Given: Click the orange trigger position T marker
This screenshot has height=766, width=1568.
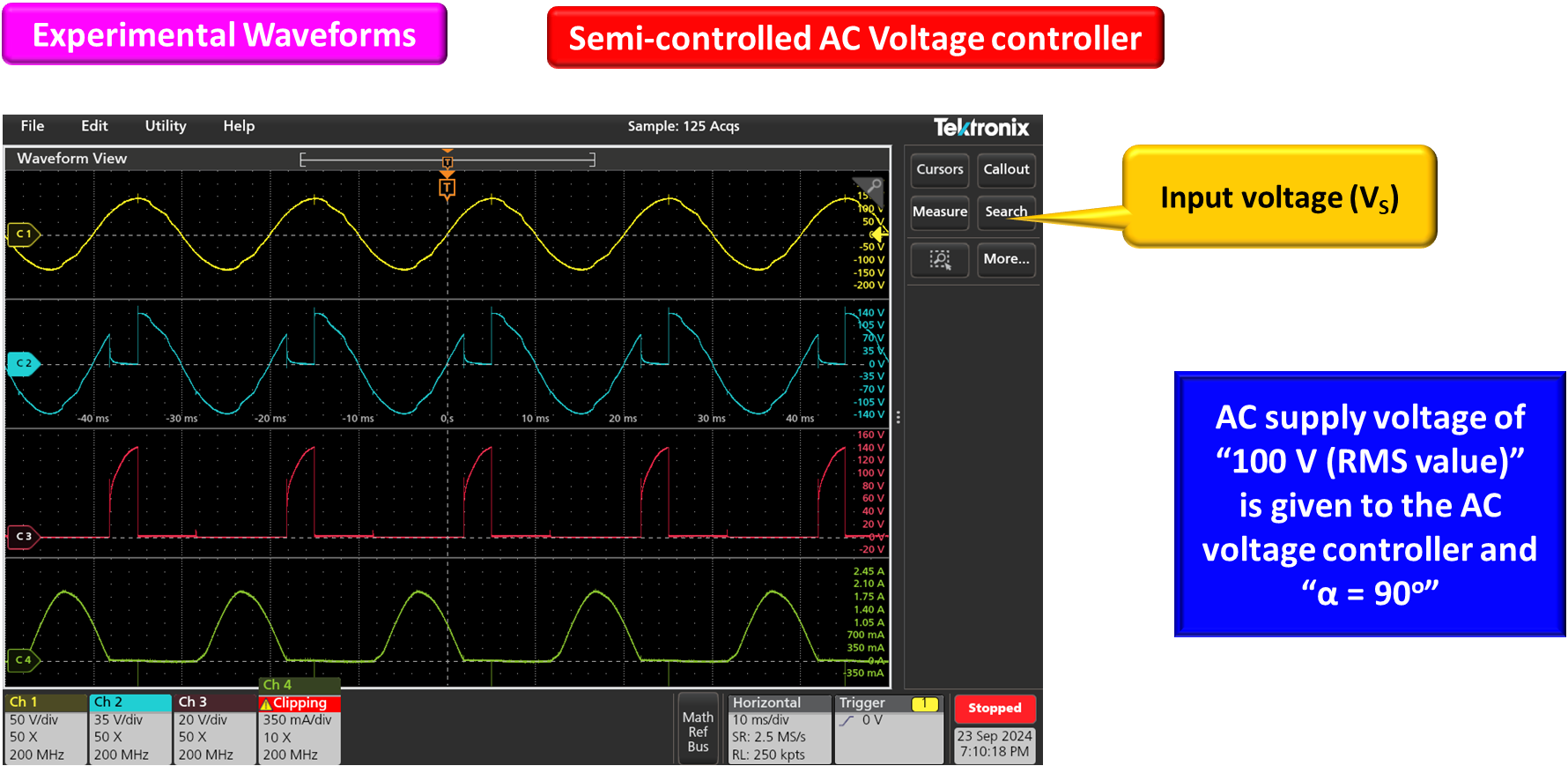Looking at the screenshot, I should [x=447, y=188].
